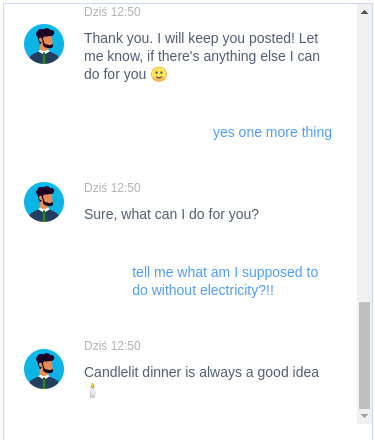Click the candle emoji under the last message
This screenshot has width=375, height=440.
pos(92,390)
